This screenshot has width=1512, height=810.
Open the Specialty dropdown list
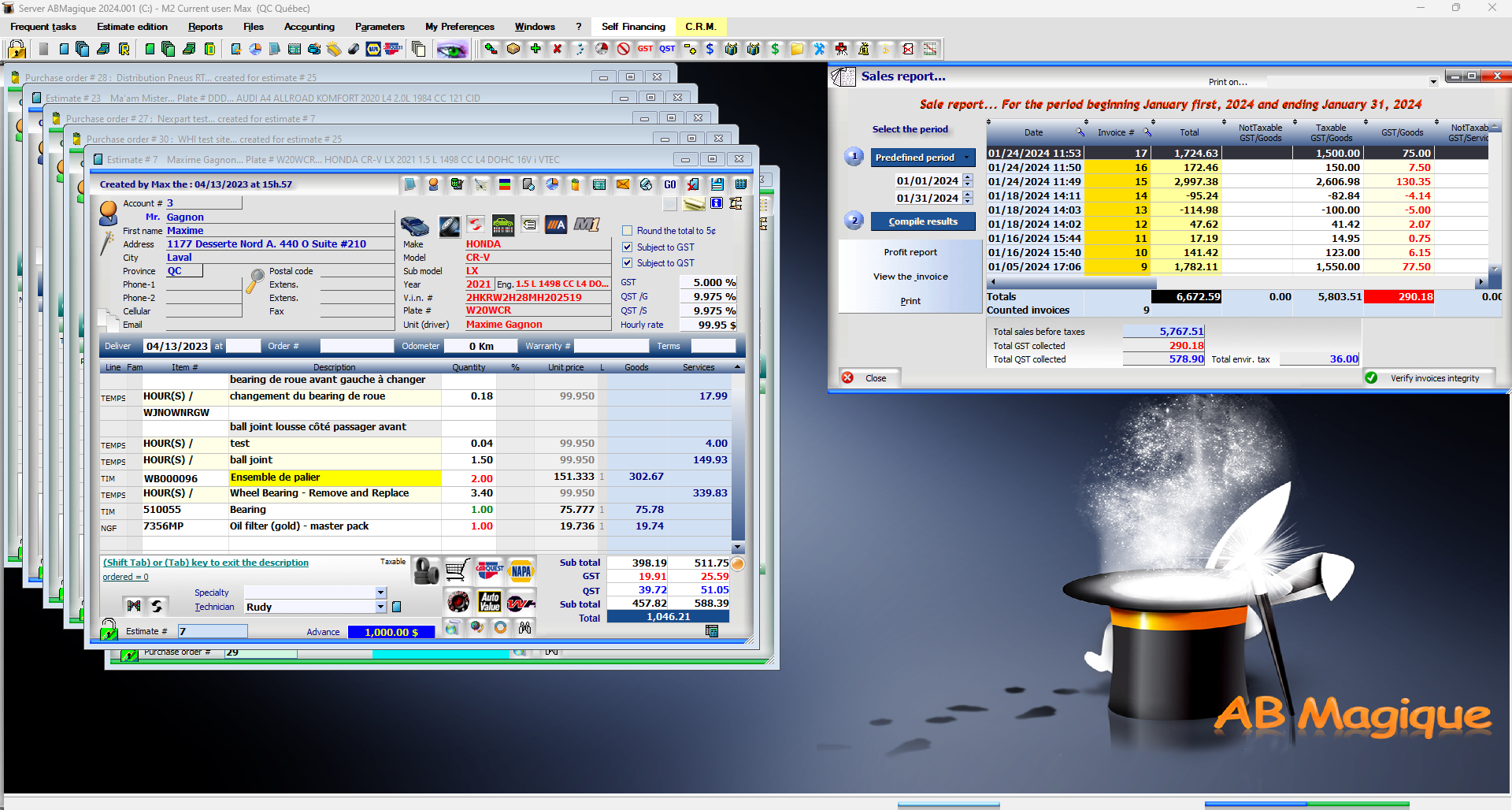381,593
